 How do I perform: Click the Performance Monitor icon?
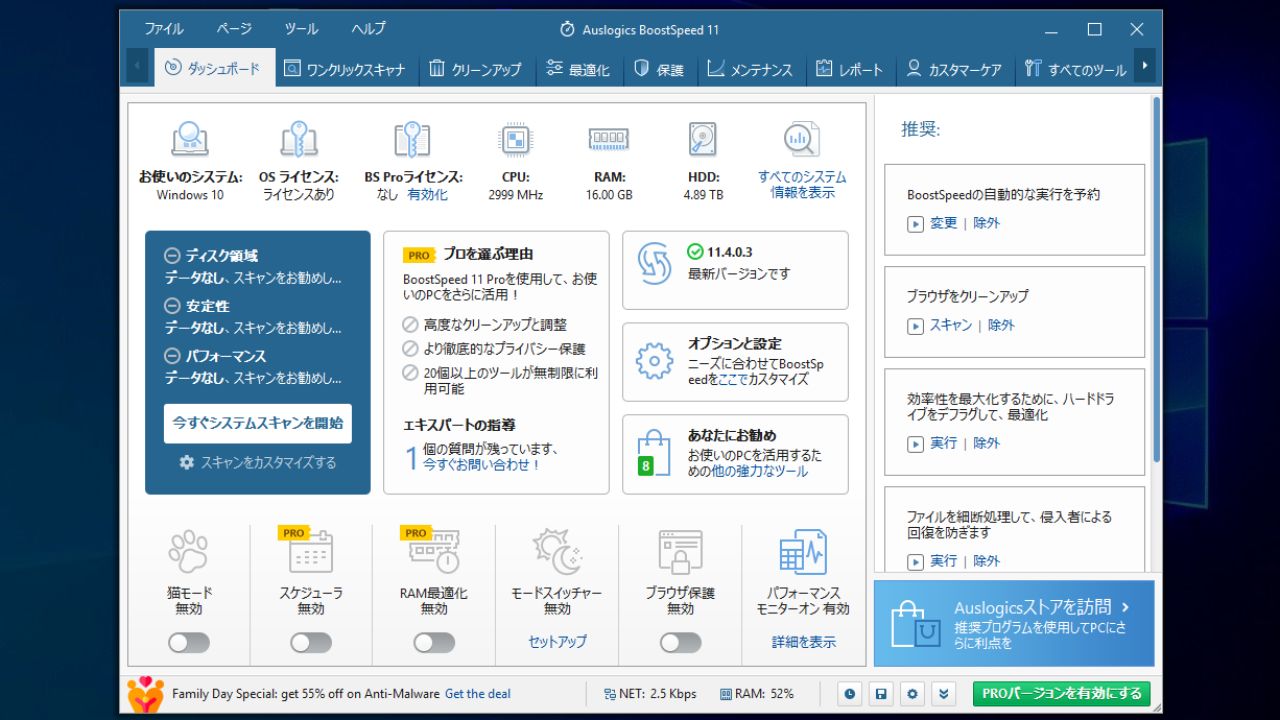tap(803, 551)
